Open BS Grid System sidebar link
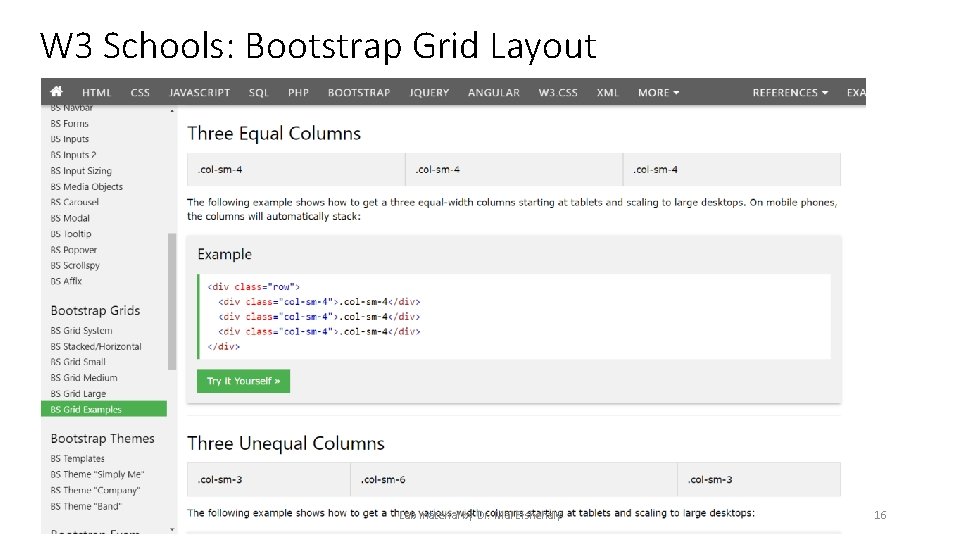The image size is (960, 540). tap(81, 331)
